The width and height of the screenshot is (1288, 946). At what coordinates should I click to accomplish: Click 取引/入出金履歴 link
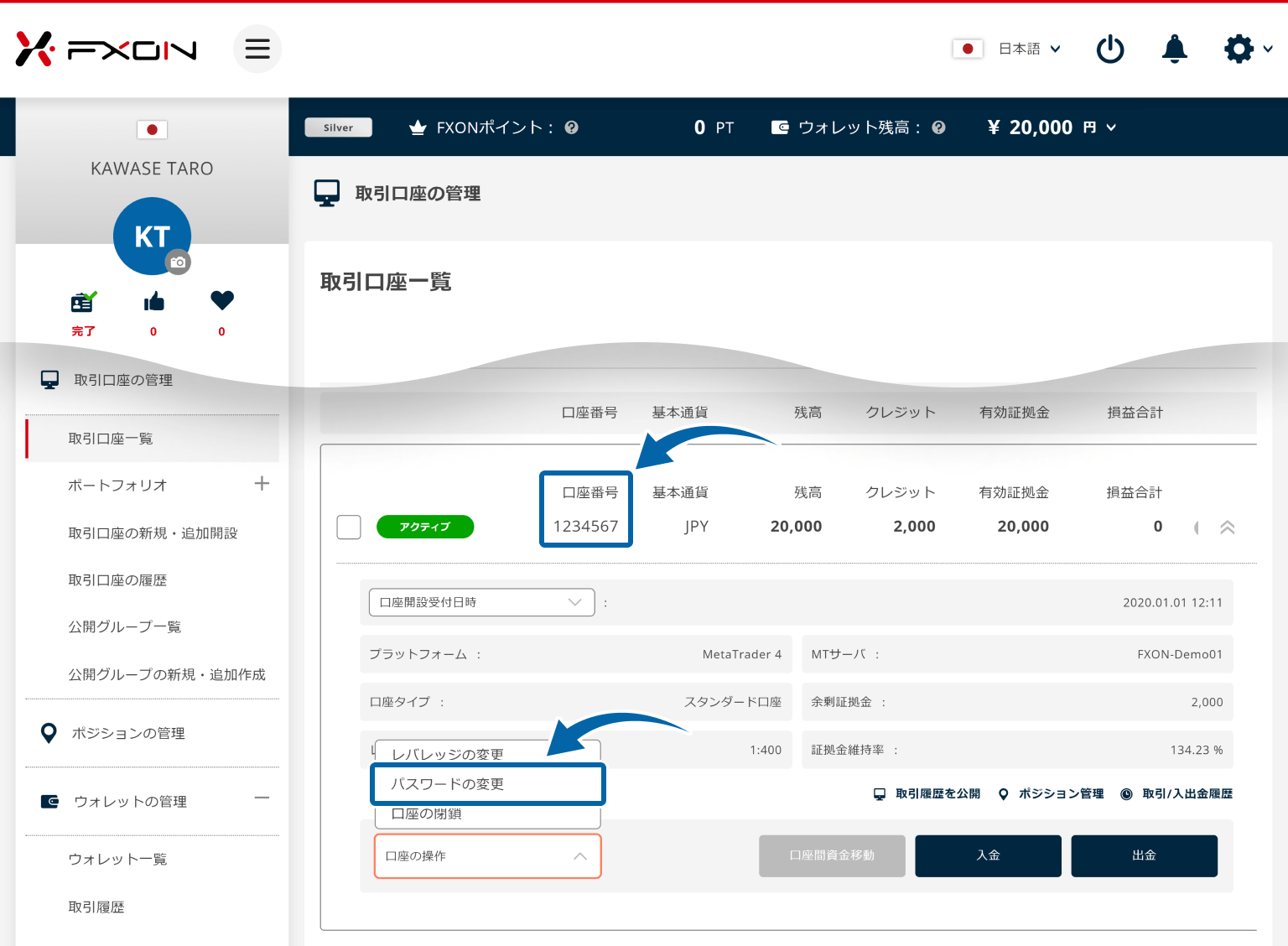[x=1187, y=794]
